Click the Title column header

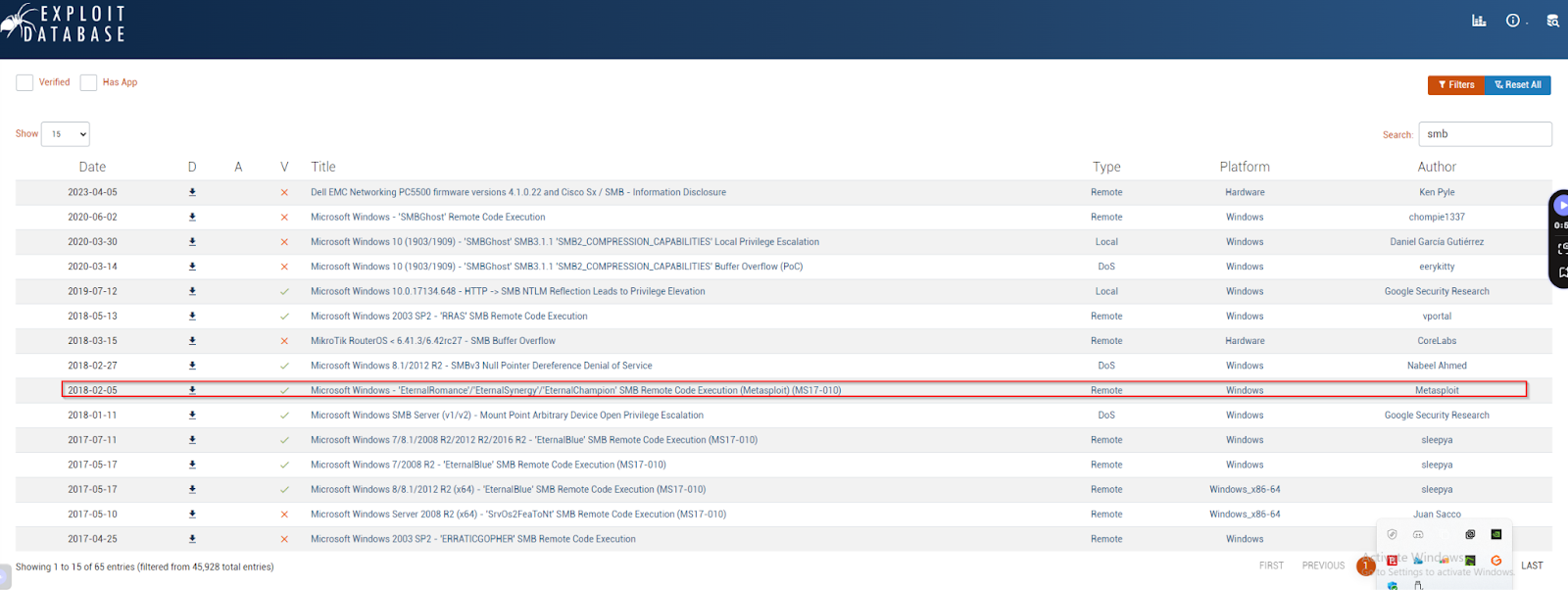point(323,167)
